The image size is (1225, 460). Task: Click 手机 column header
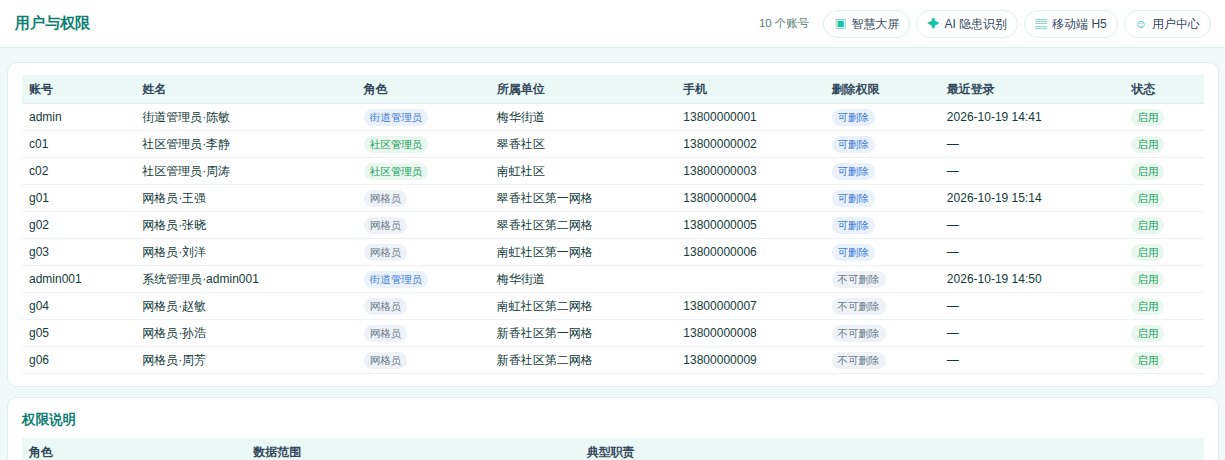[695, 90]
